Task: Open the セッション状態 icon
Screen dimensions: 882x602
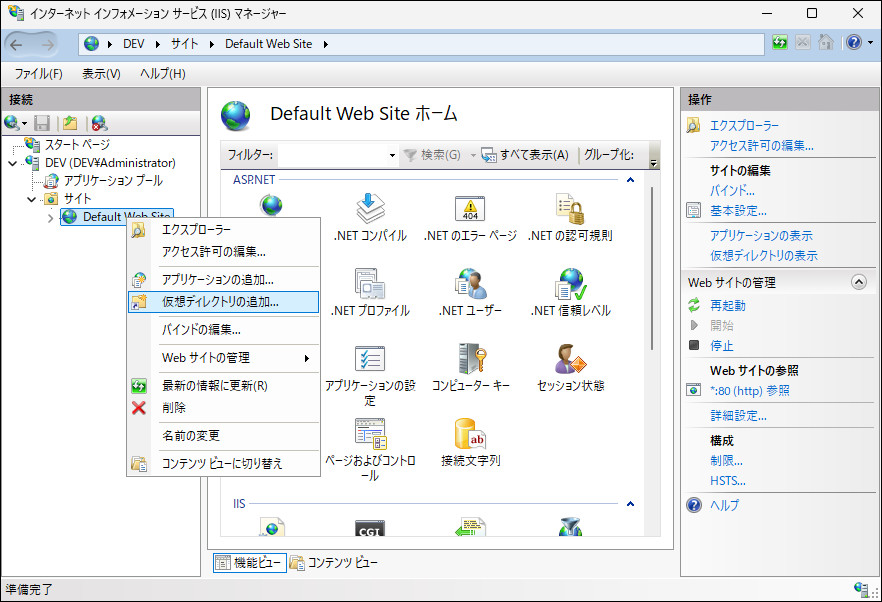Action: point(570,367)
